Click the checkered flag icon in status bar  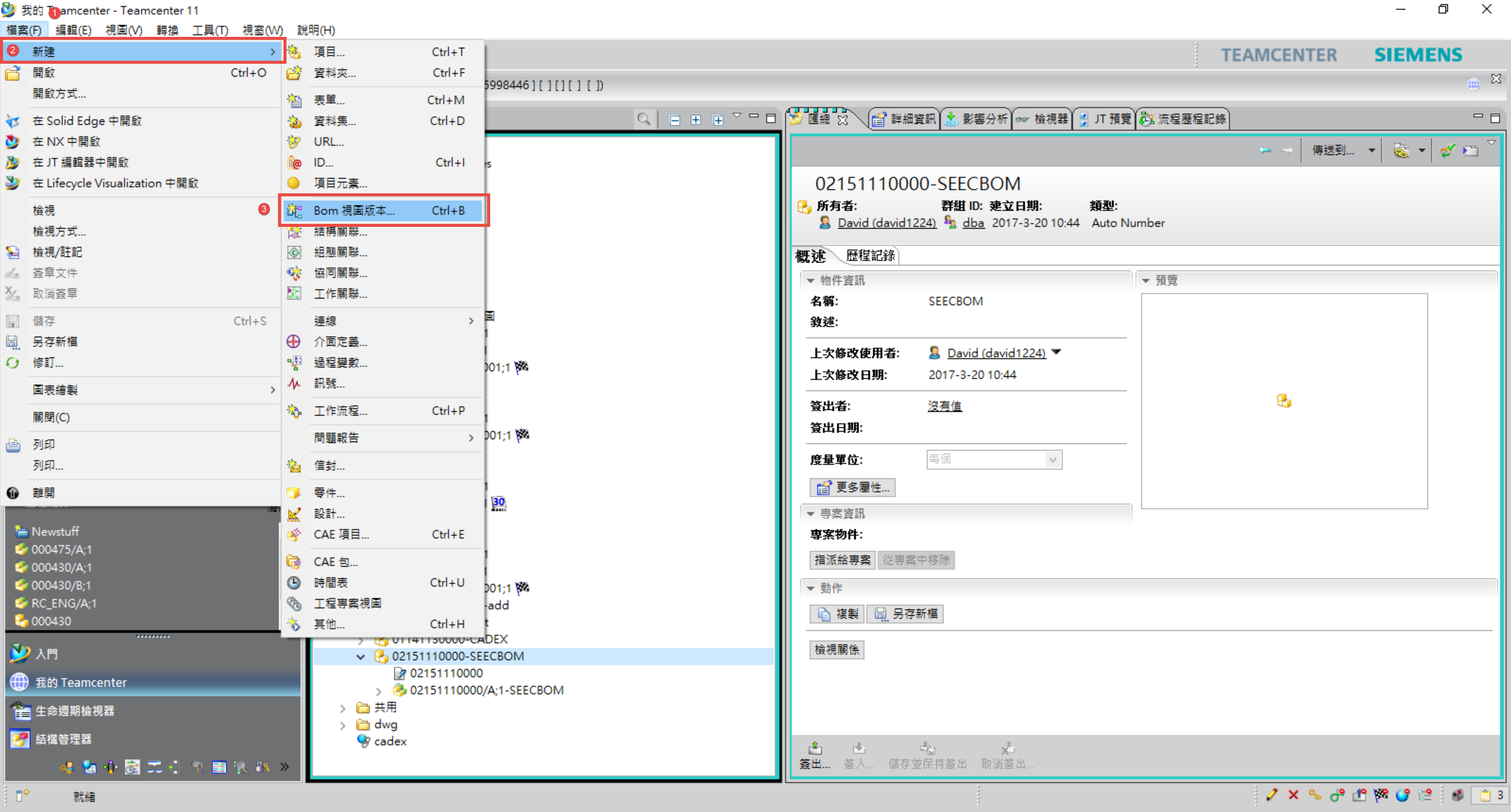1381,796
